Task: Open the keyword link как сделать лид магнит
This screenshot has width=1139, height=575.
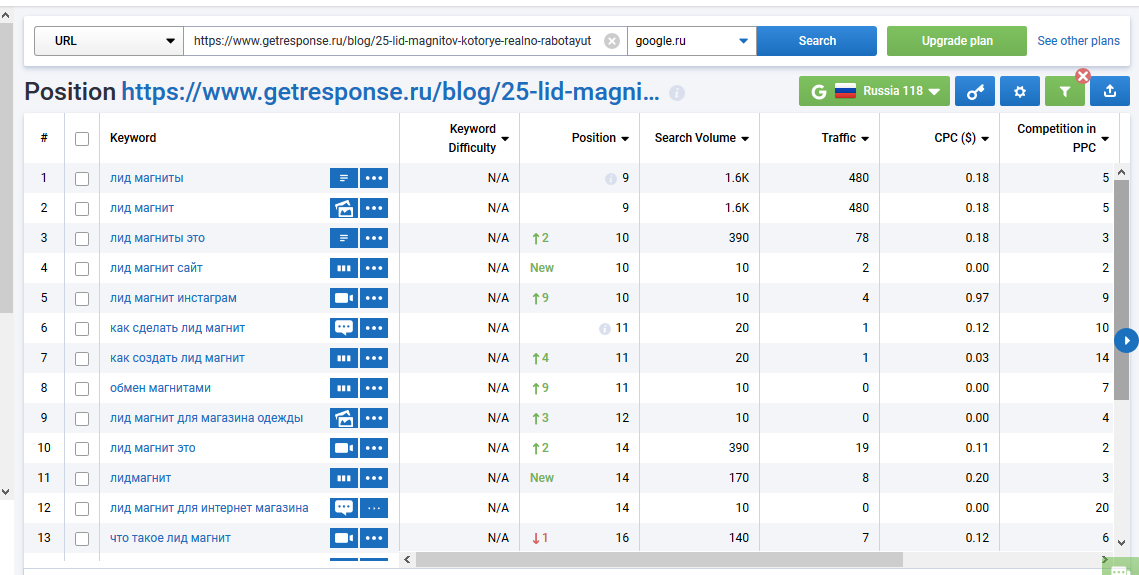Action: [177, 328]
